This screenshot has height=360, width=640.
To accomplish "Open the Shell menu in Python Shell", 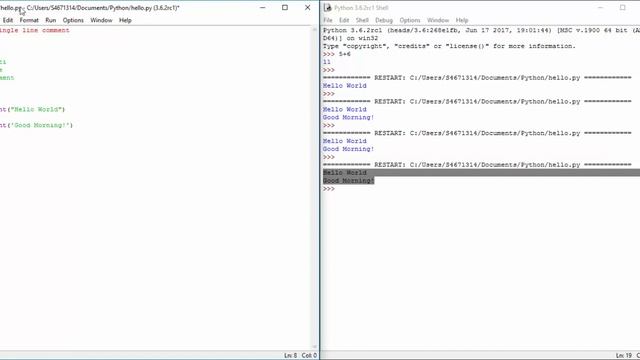I will click(x=362, y=20).
